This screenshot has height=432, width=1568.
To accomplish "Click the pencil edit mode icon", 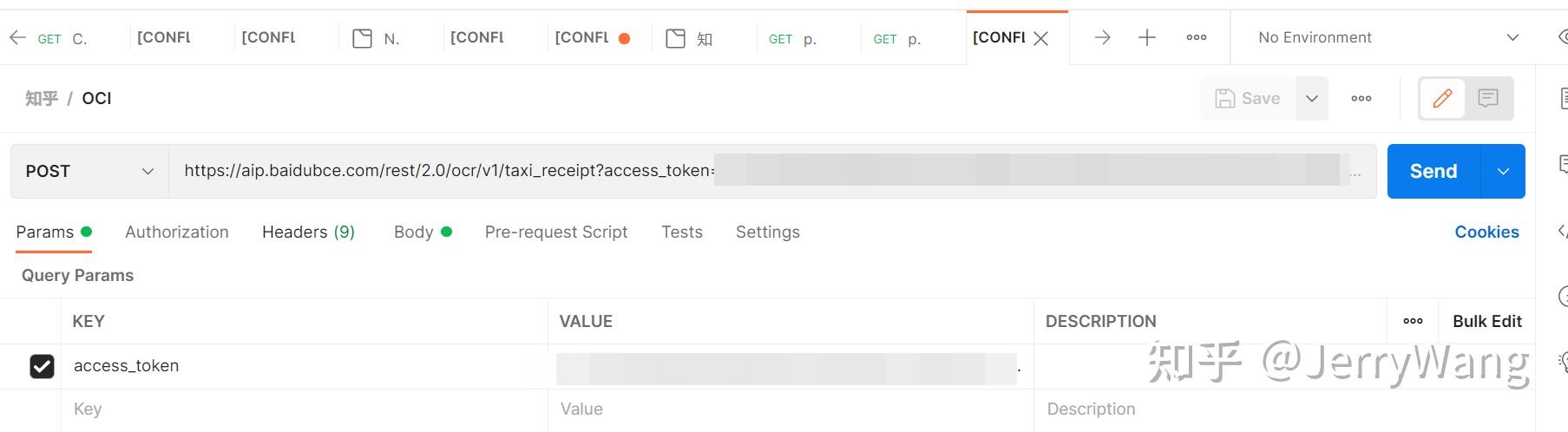I will tap(1442, 98).
